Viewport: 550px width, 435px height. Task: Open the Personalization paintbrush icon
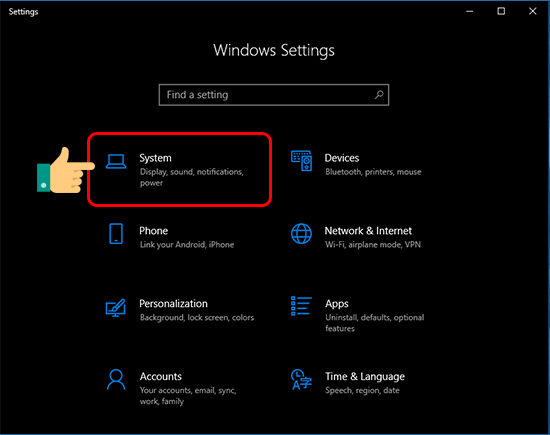coord(116,308)
